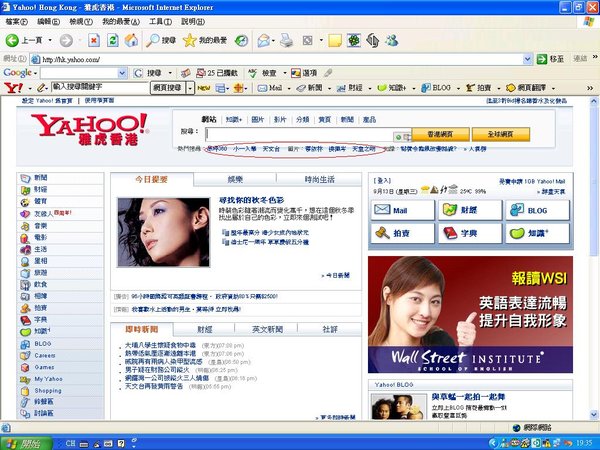Switch to the 社評 news tab

pos(330,329)
